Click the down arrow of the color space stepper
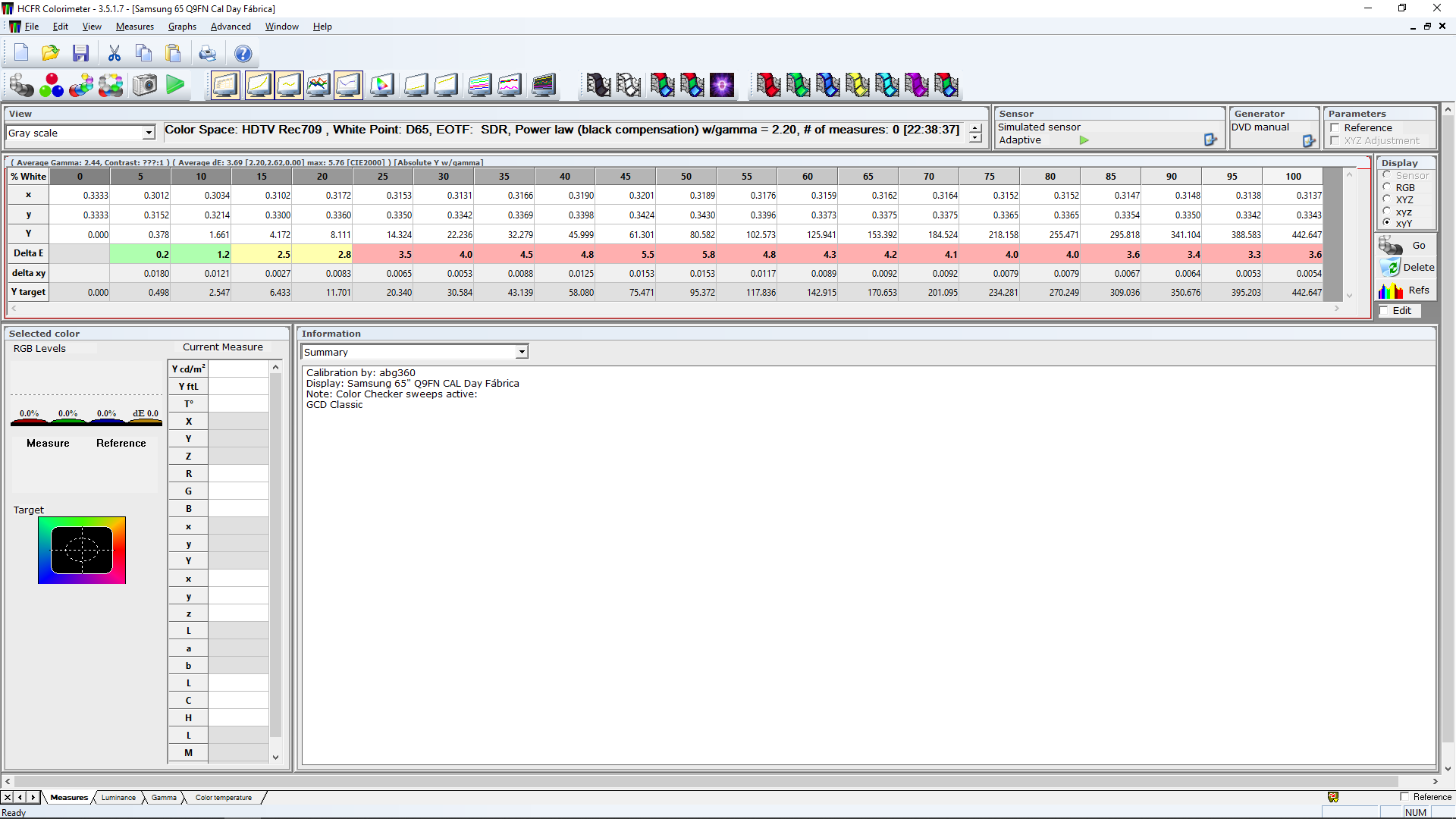1456x819 pixels. [975, 137]
